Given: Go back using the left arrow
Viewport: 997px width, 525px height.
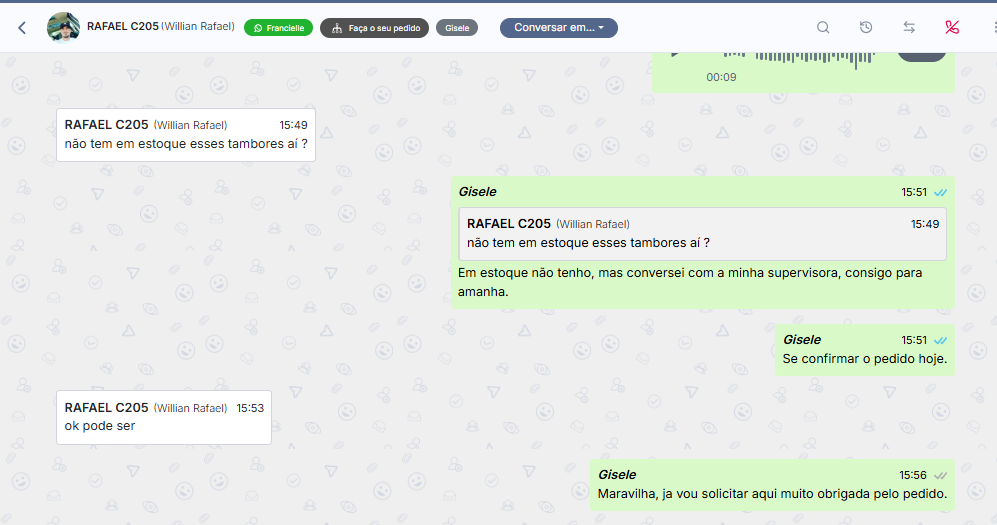Looking at the screenshot, I should click(22, 27).
